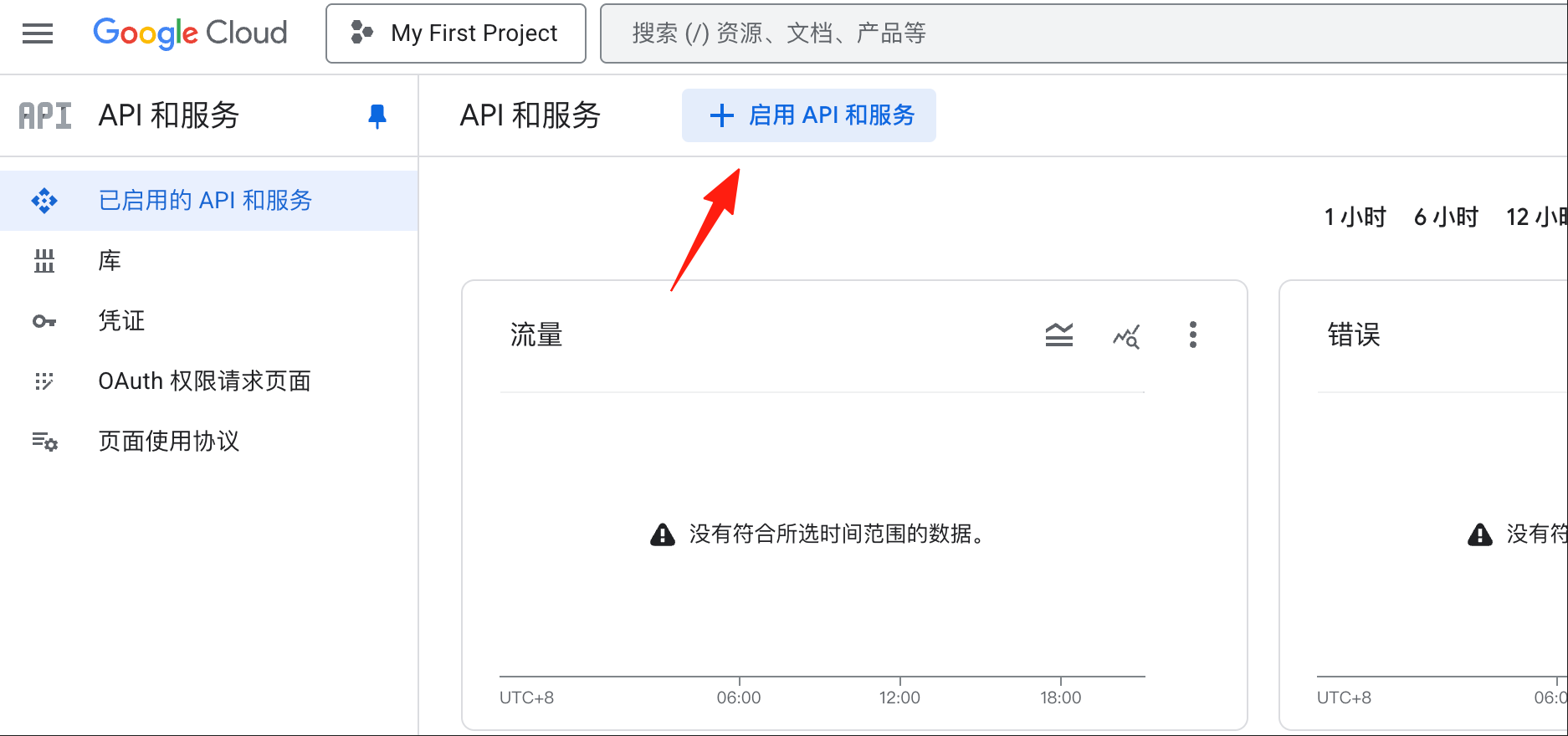Toggle the legend icon in 流量 card

1059,335
